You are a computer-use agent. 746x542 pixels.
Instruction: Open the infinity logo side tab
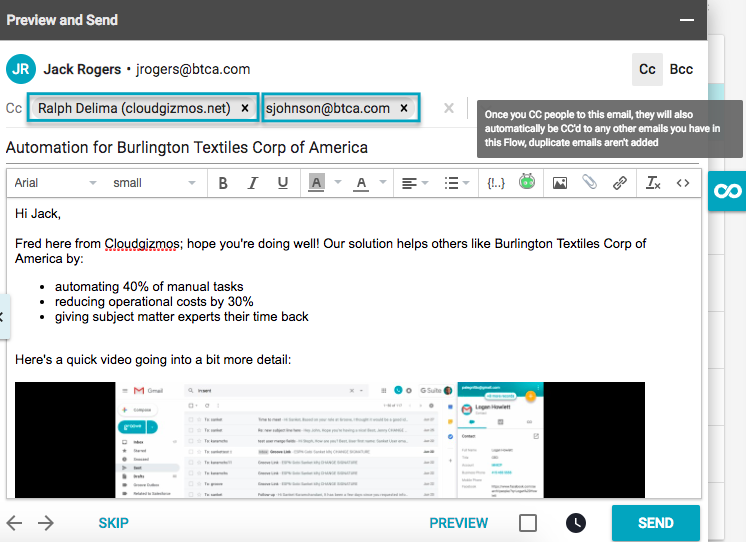[x=727, y=191]
